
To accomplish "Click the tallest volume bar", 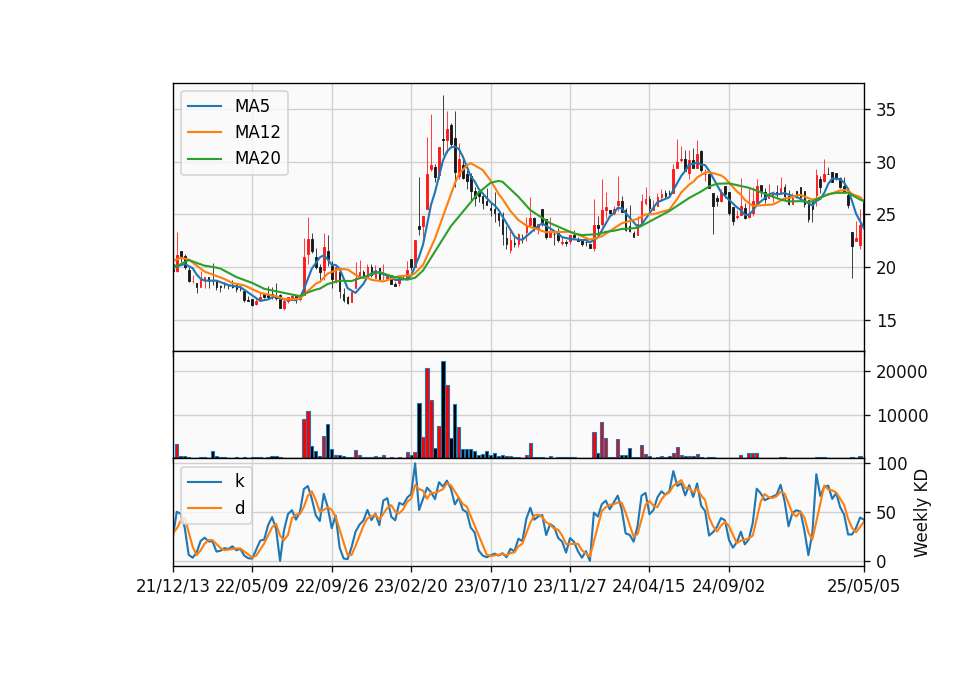I will [x=443, y=410].
